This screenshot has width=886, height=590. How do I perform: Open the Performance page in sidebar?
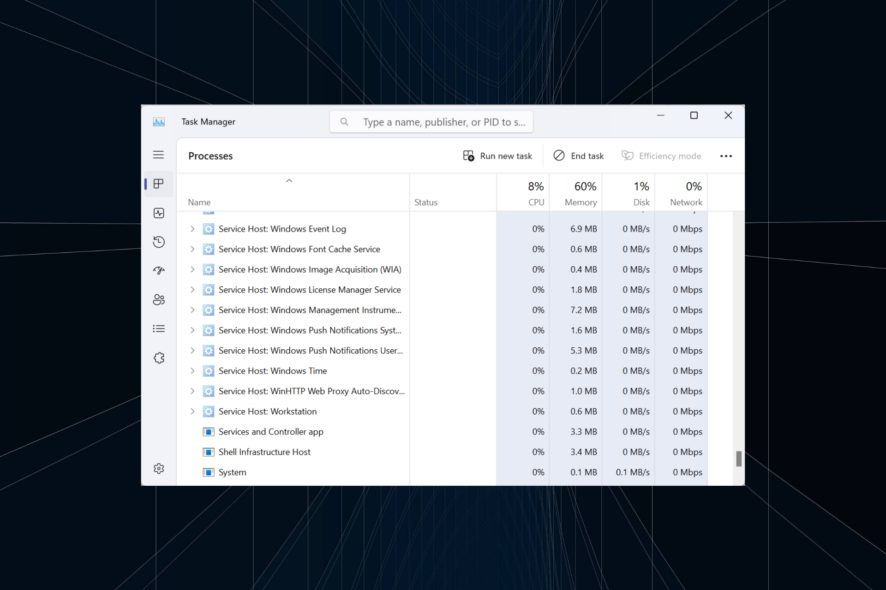click(159, 213)
